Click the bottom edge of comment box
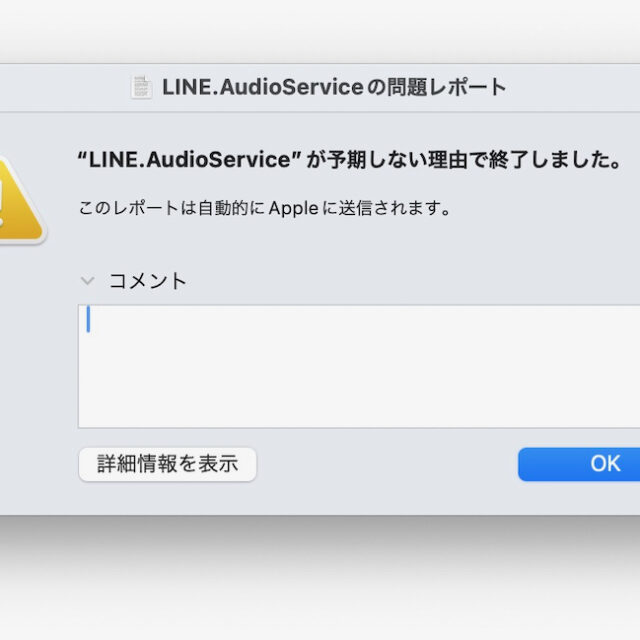Screen dimensions: 640x640 point(359,427)
